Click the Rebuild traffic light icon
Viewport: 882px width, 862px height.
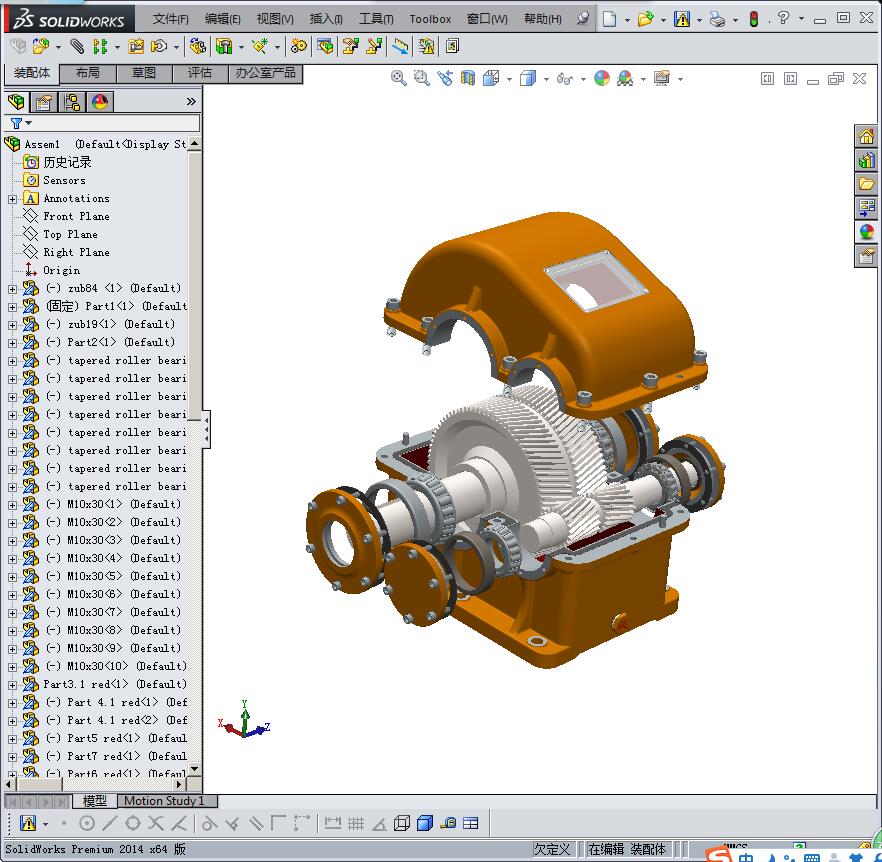tap(754, 18)
